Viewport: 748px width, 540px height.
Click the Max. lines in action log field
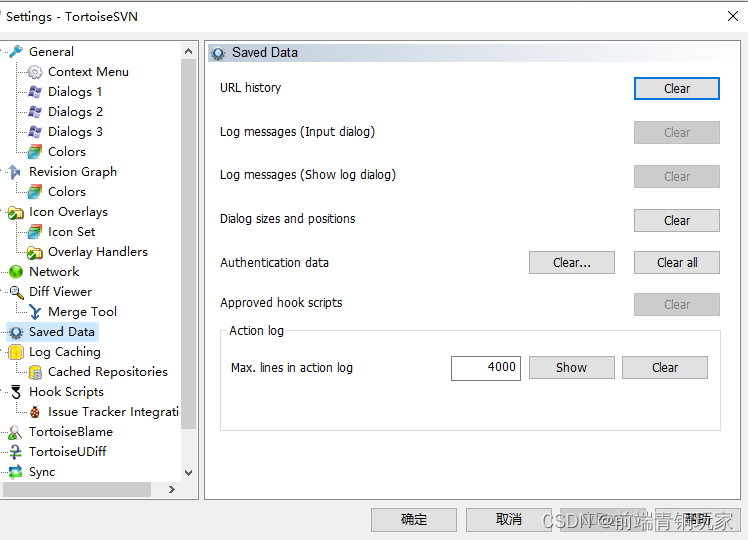[486, 368]
